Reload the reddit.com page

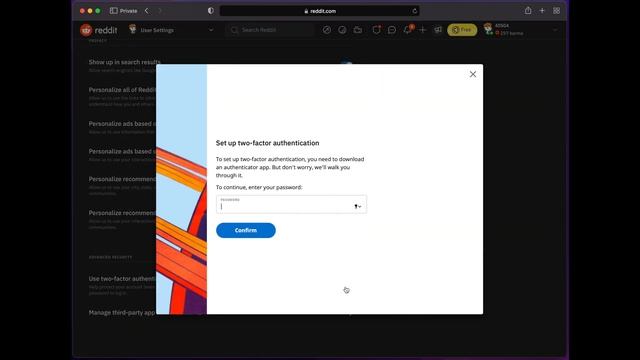coord(414,11)
